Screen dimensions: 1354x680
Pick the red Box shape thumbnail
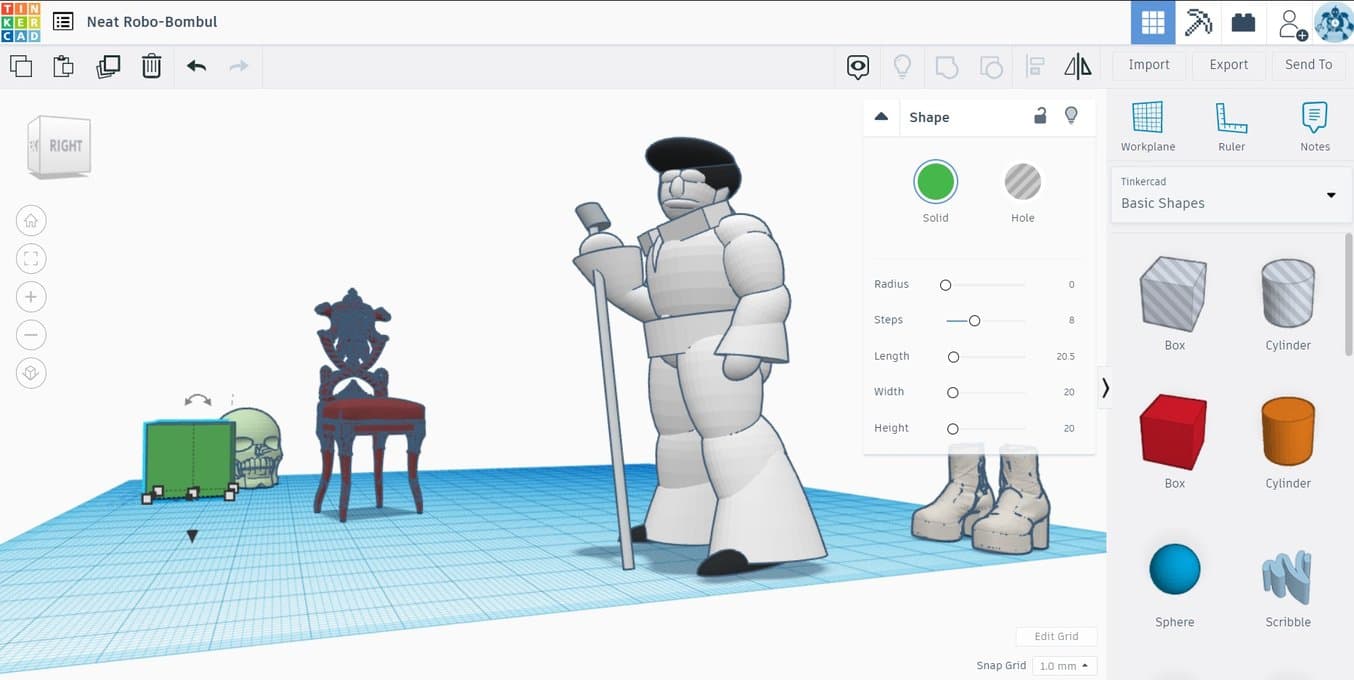1174,431
